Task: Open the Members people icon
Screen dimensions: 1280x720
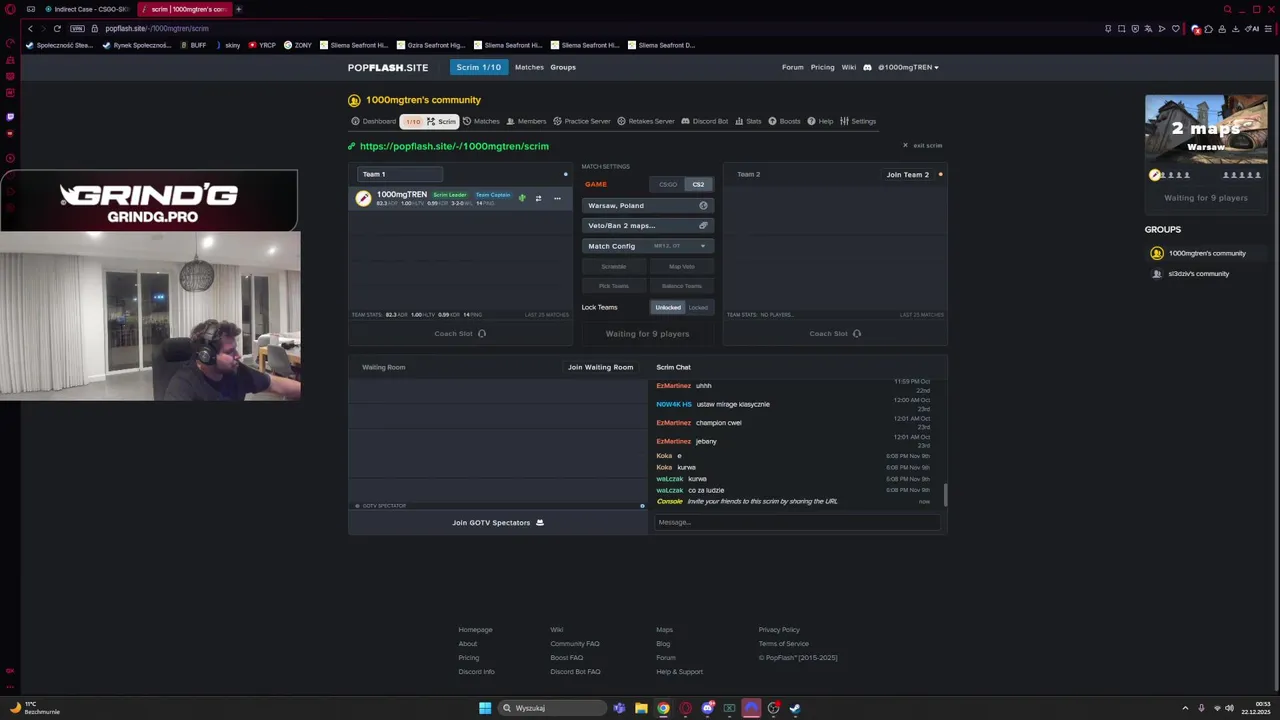Action: tap(510, 121)
